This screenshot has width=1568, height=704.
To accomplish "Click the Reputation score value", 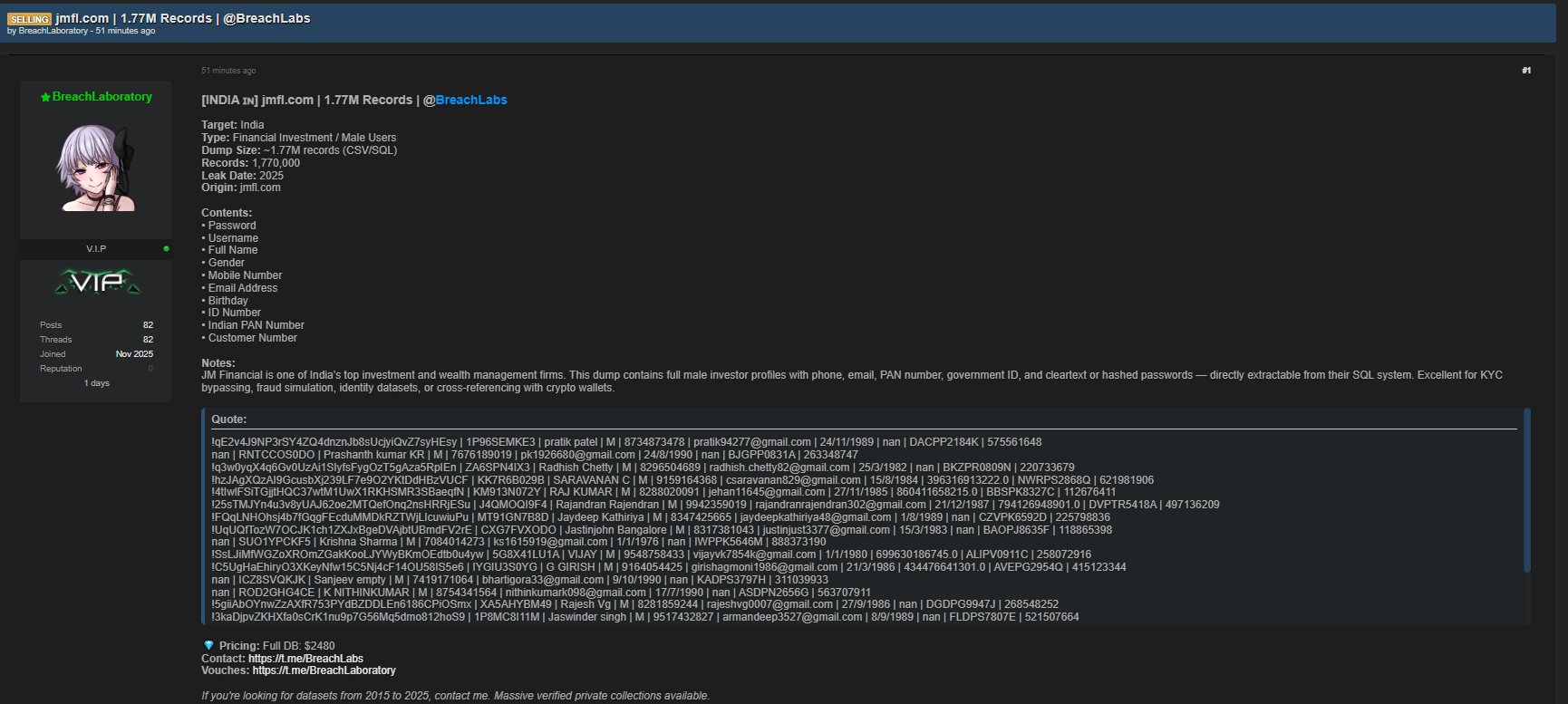I will [150, 369].
